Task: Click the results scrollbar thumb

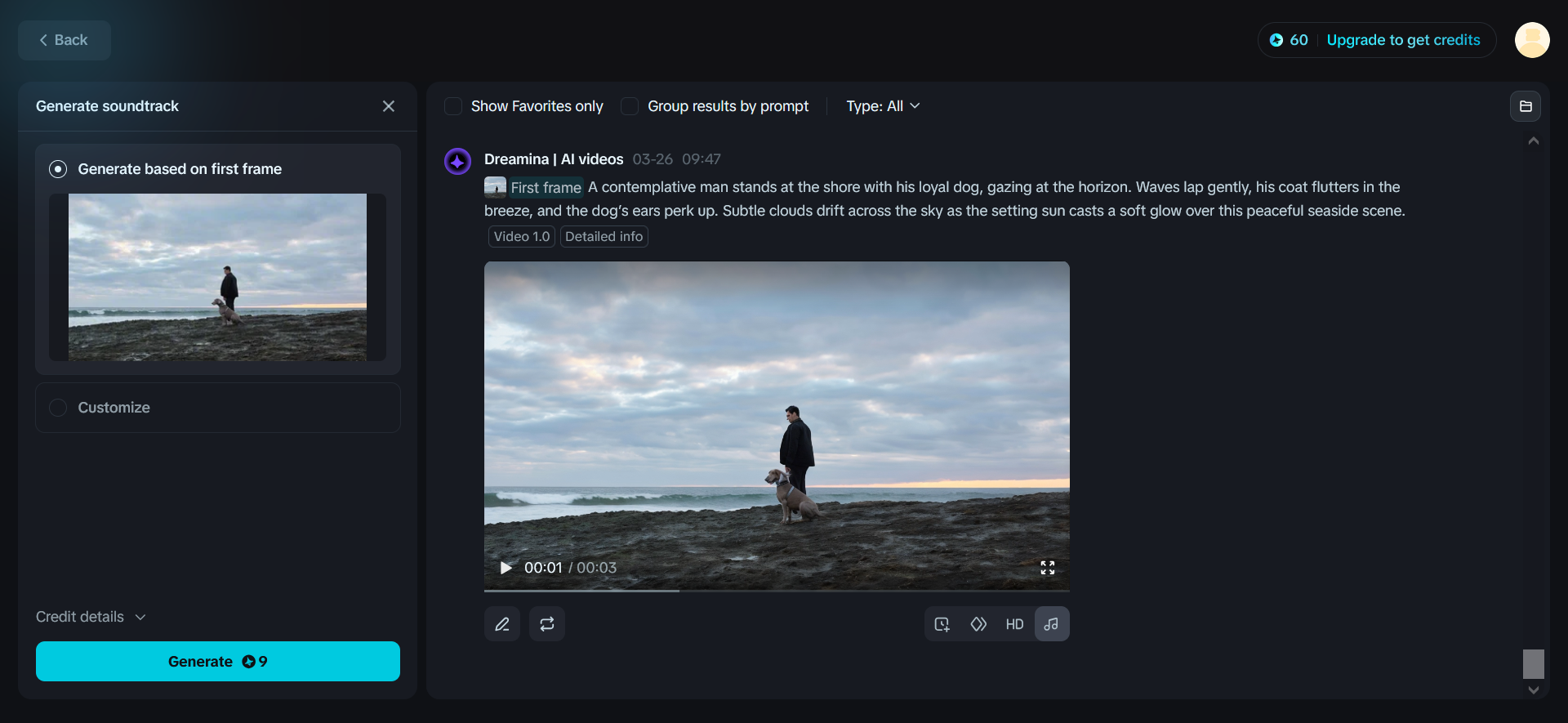Action: [1534, 664]
